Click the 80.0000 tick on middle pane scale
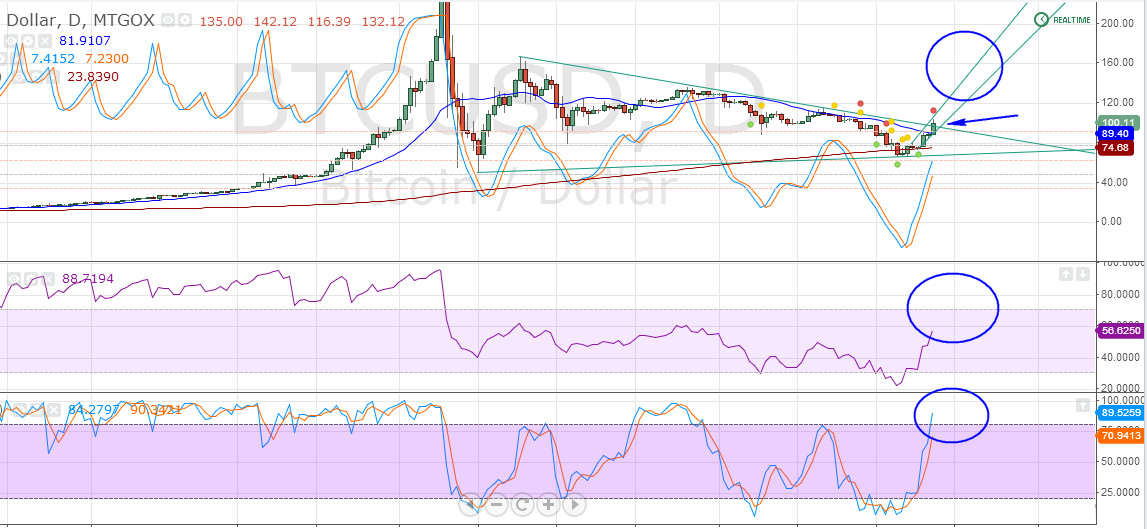Screen dimensions: 1147x529 tap(1119, 295)
